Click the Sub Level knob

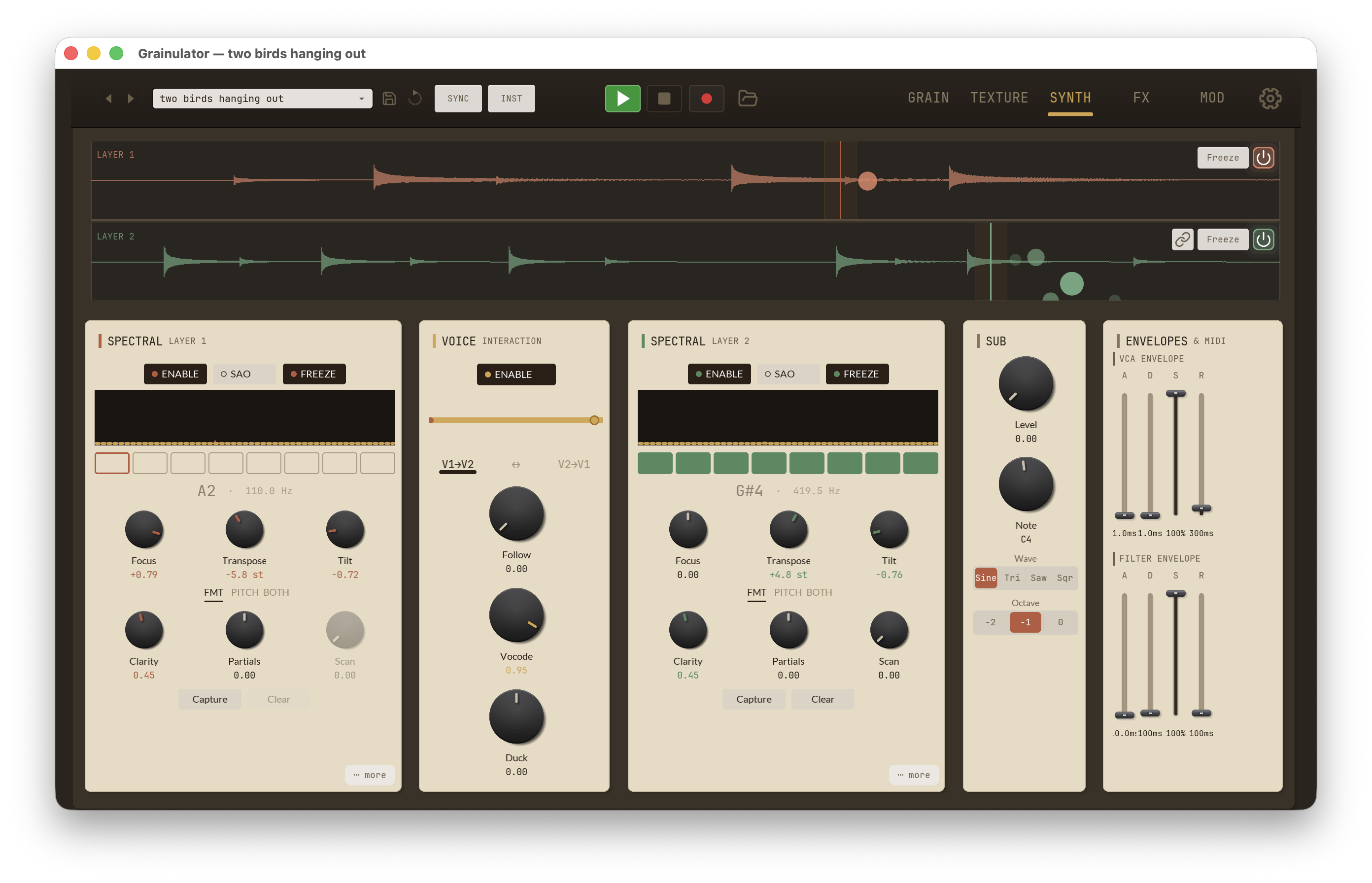1026,383
